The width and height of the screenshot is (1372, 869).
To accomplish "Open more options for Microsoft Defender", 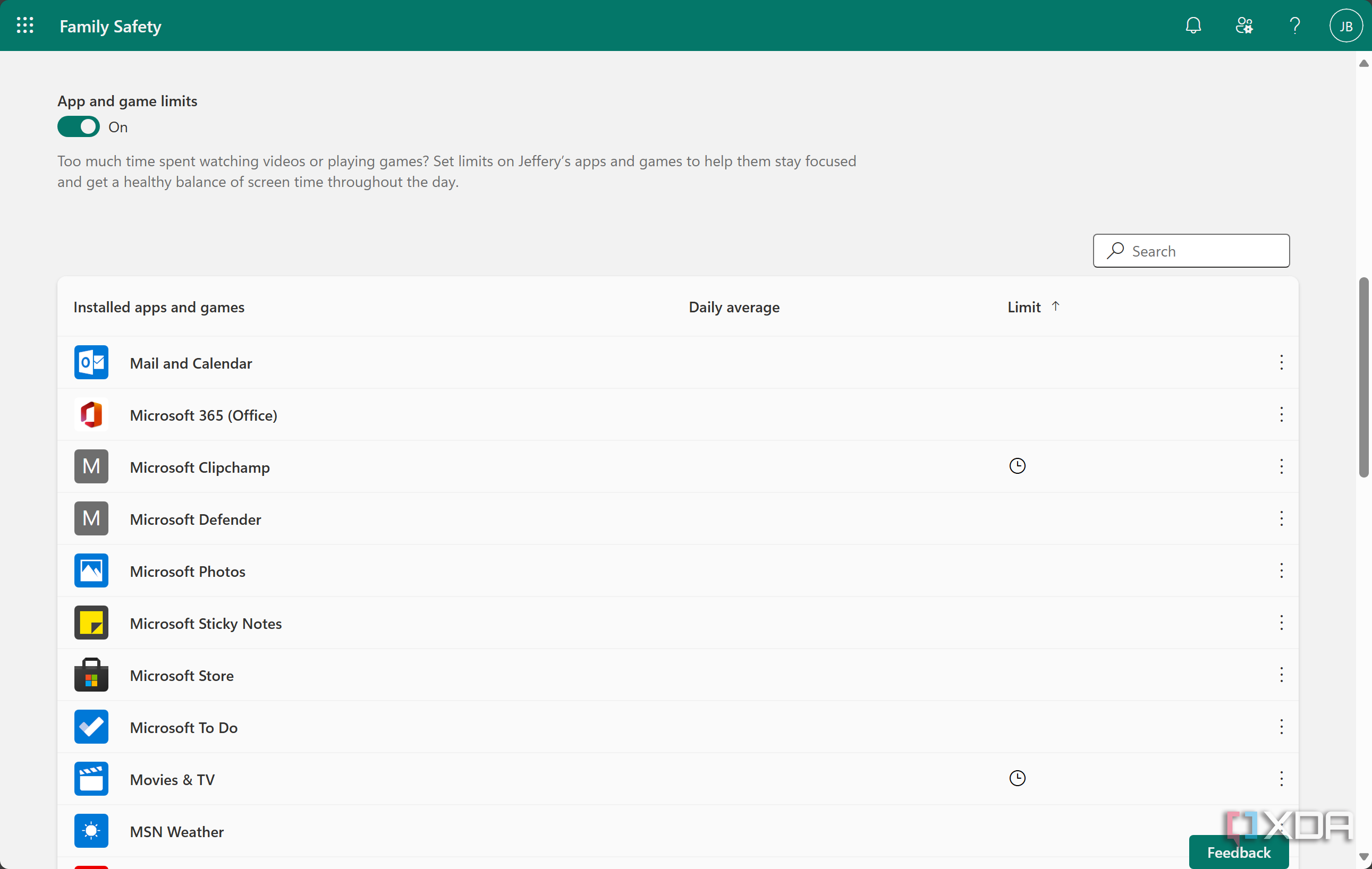I will (x=1282, y=518).
